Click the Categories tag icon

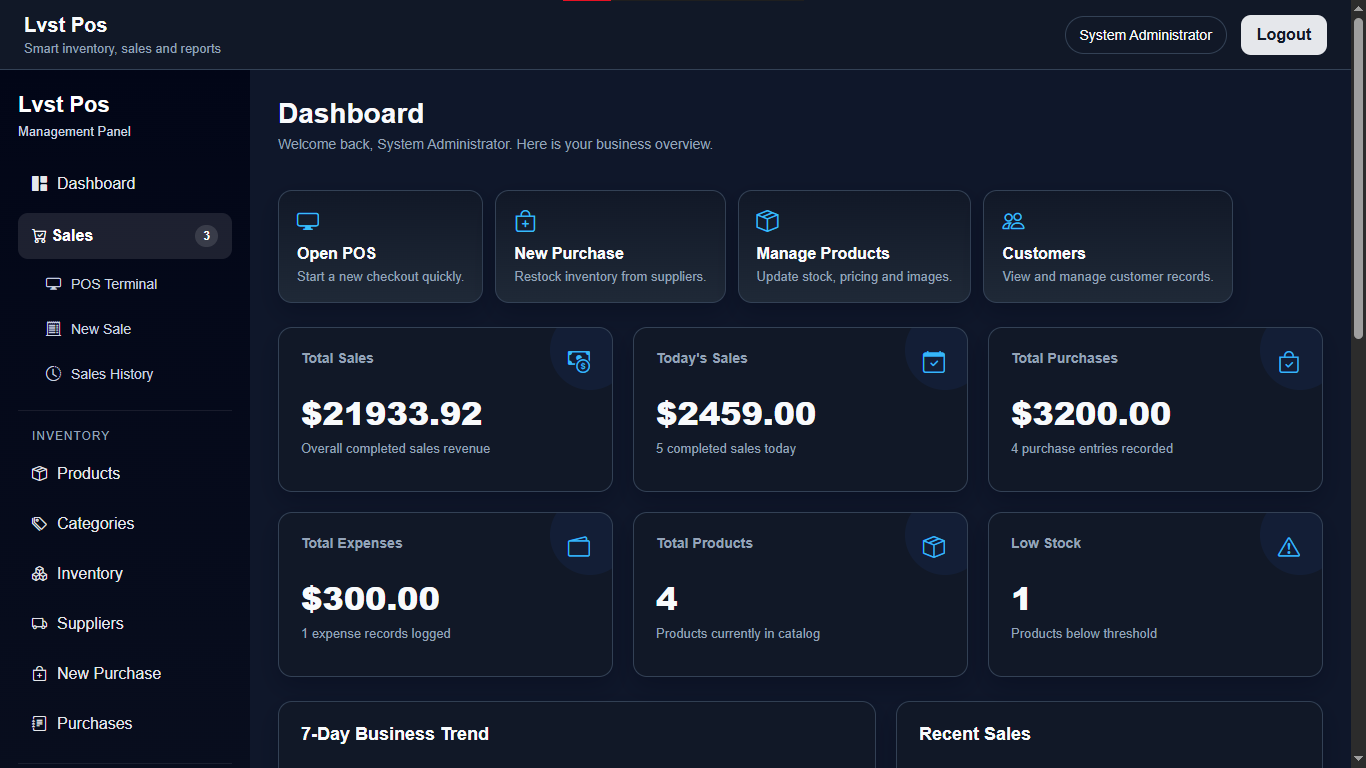pos(40,524)
